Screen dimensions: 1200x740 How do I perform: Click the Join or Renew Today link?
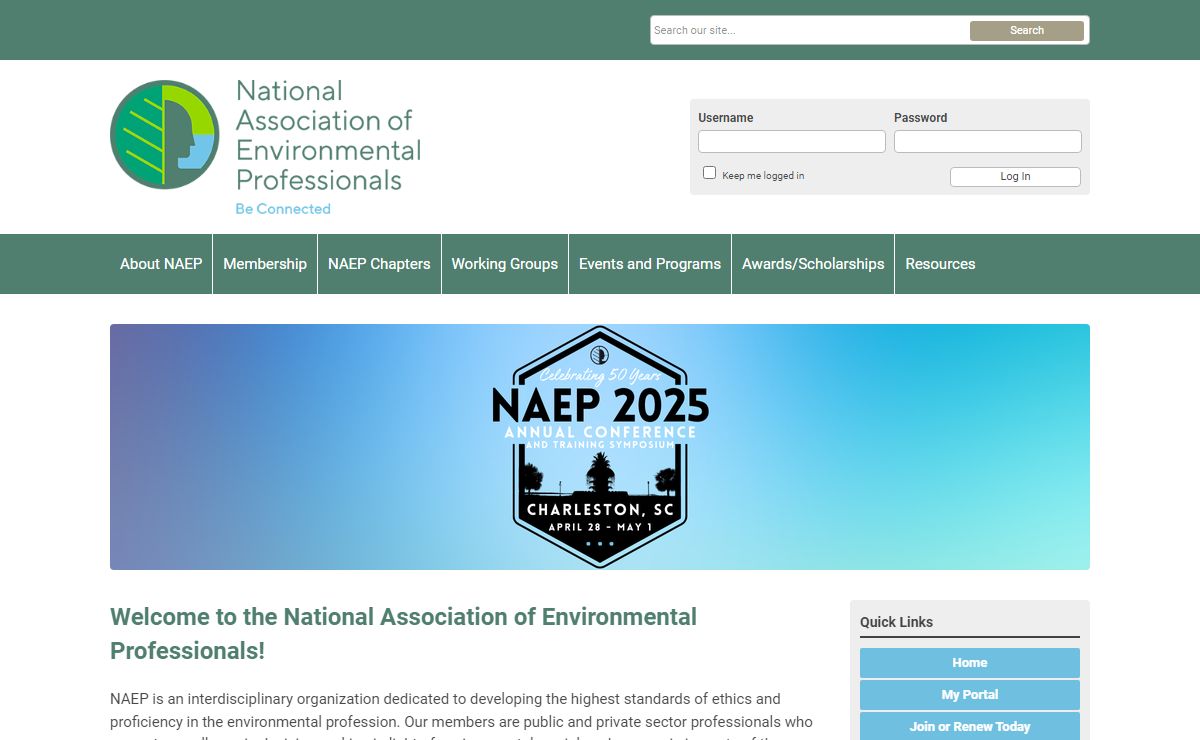tap(970, 726)
